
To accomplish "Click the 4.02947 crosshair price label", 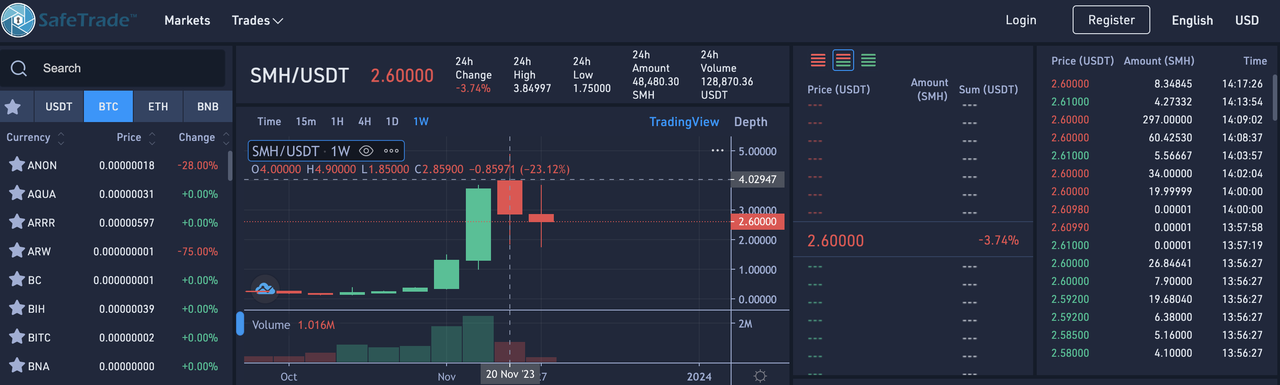I will [x=759, y=179].
